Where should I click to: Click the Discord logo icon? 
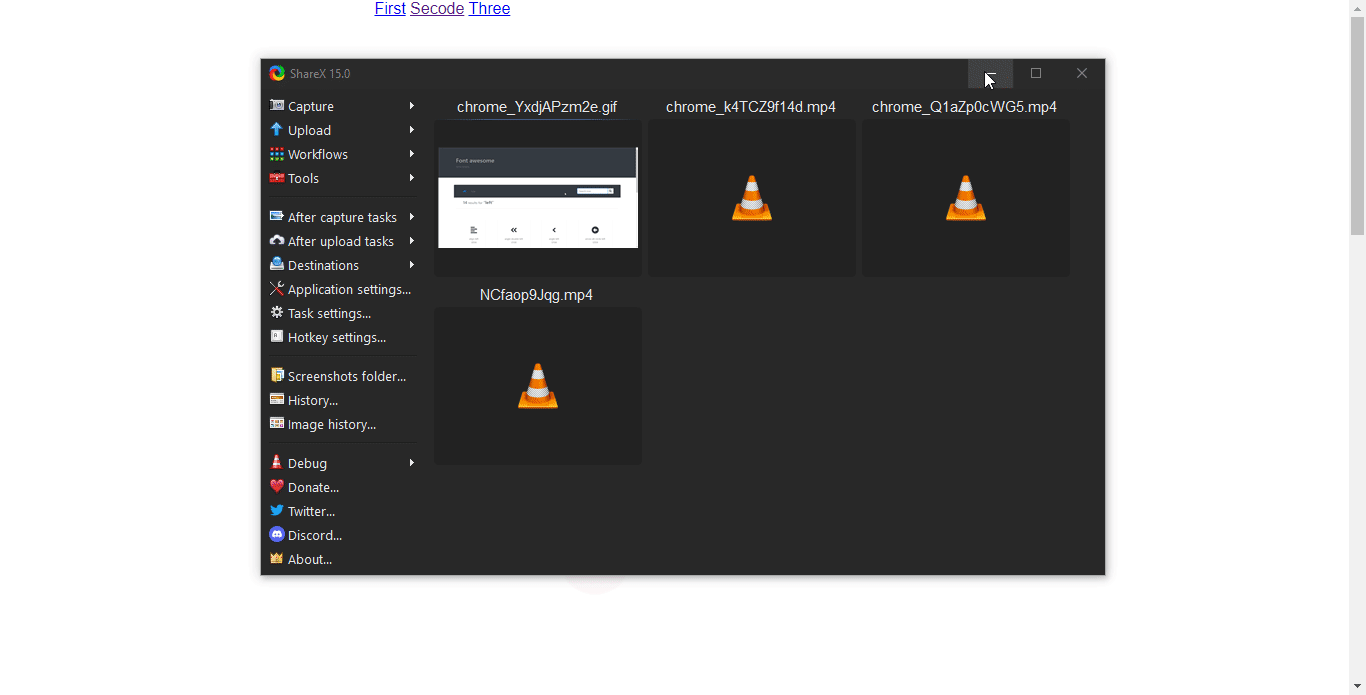pyautogui.click(x=277, y=535)
